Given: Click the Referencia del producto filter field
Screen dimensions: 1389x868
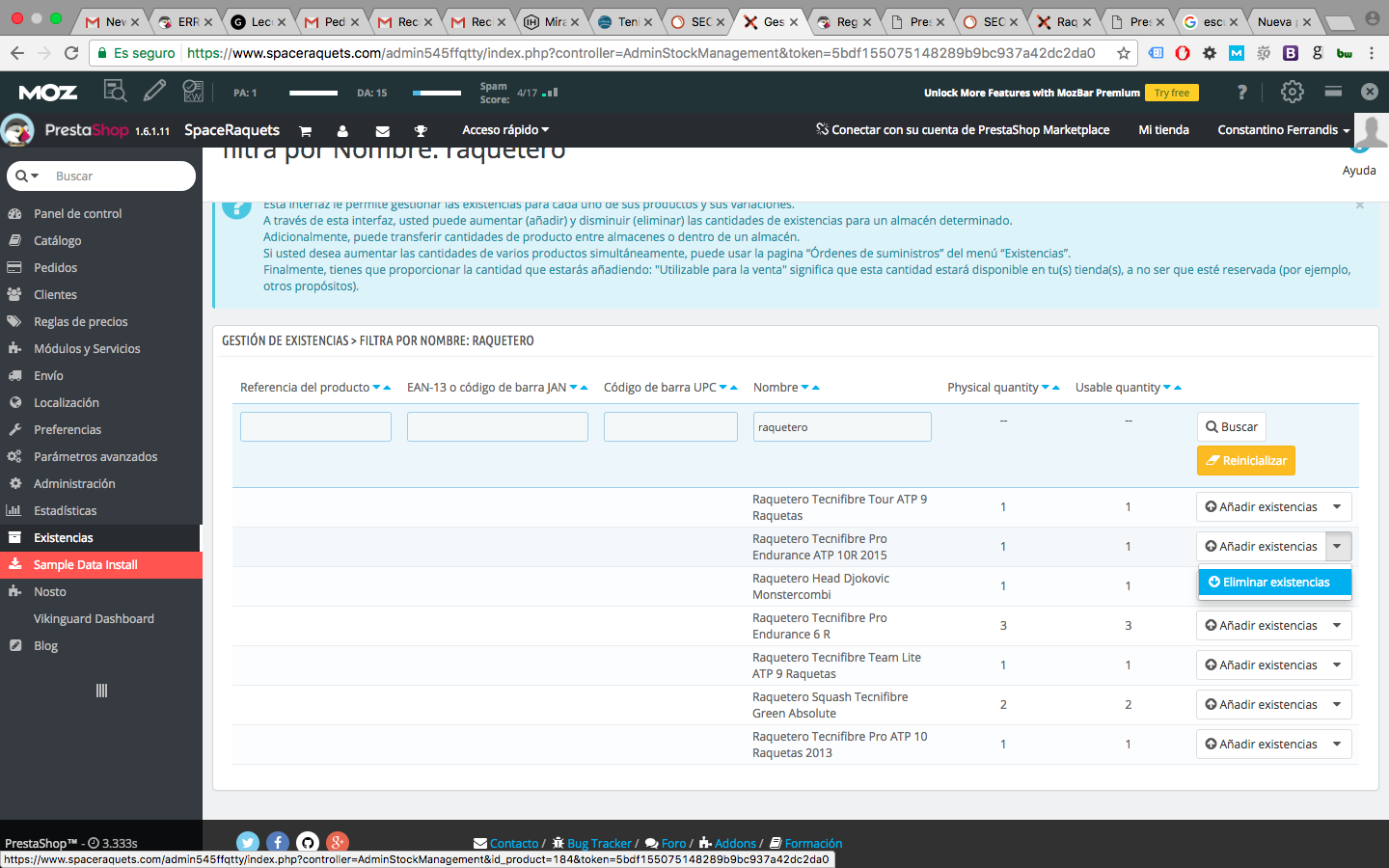Looking at the screenshot, I should click(x=315, y=427).
